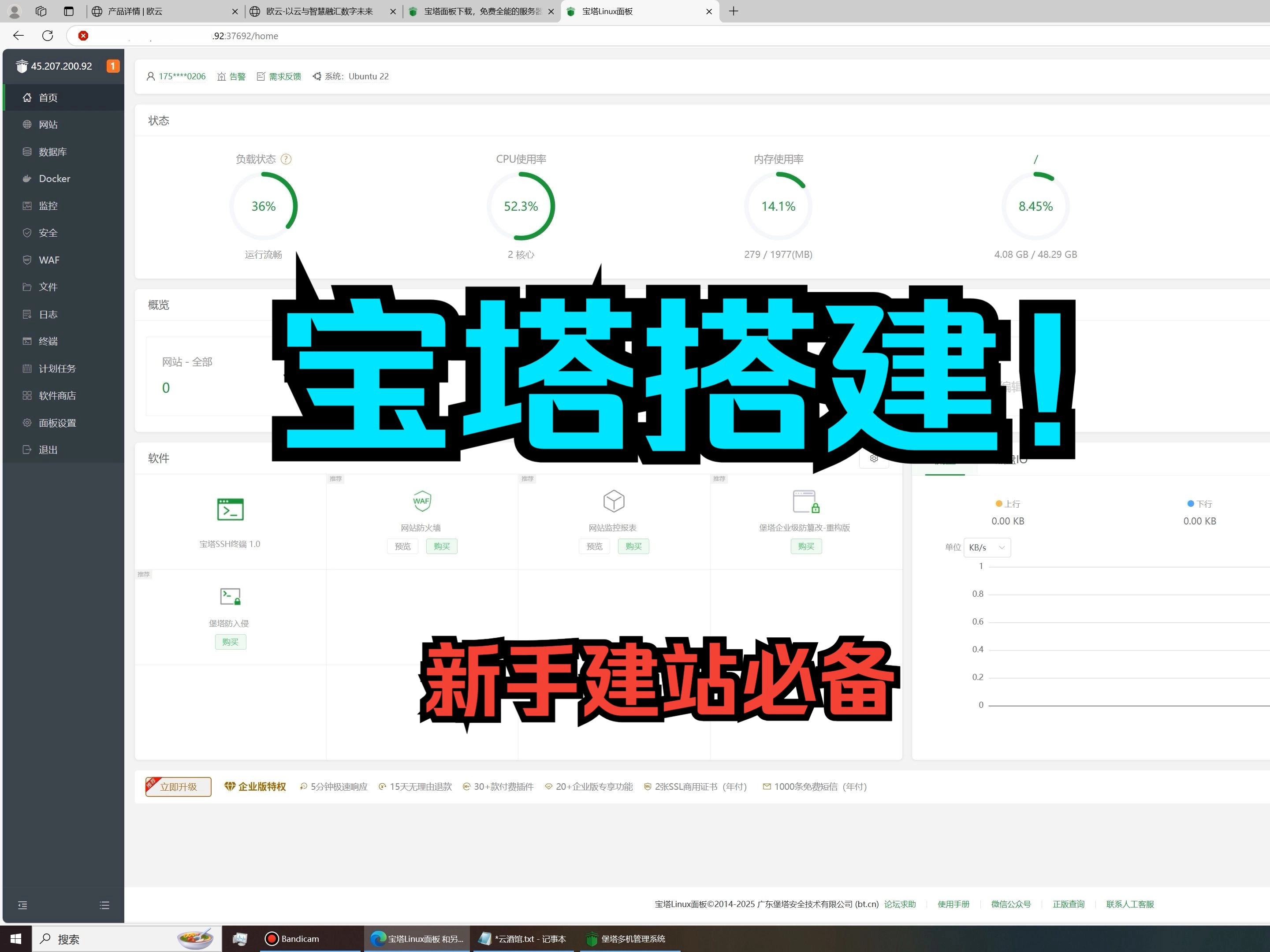The image size is (1270, 952).
Task: Click the 正版查询 footer link
Action: click(1069, 904)
